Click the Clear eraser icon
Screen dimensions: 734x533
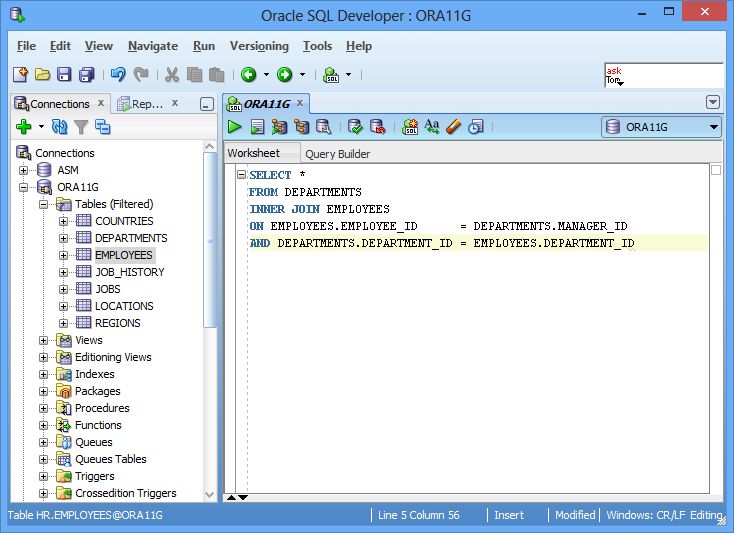(x=454, y=127)
